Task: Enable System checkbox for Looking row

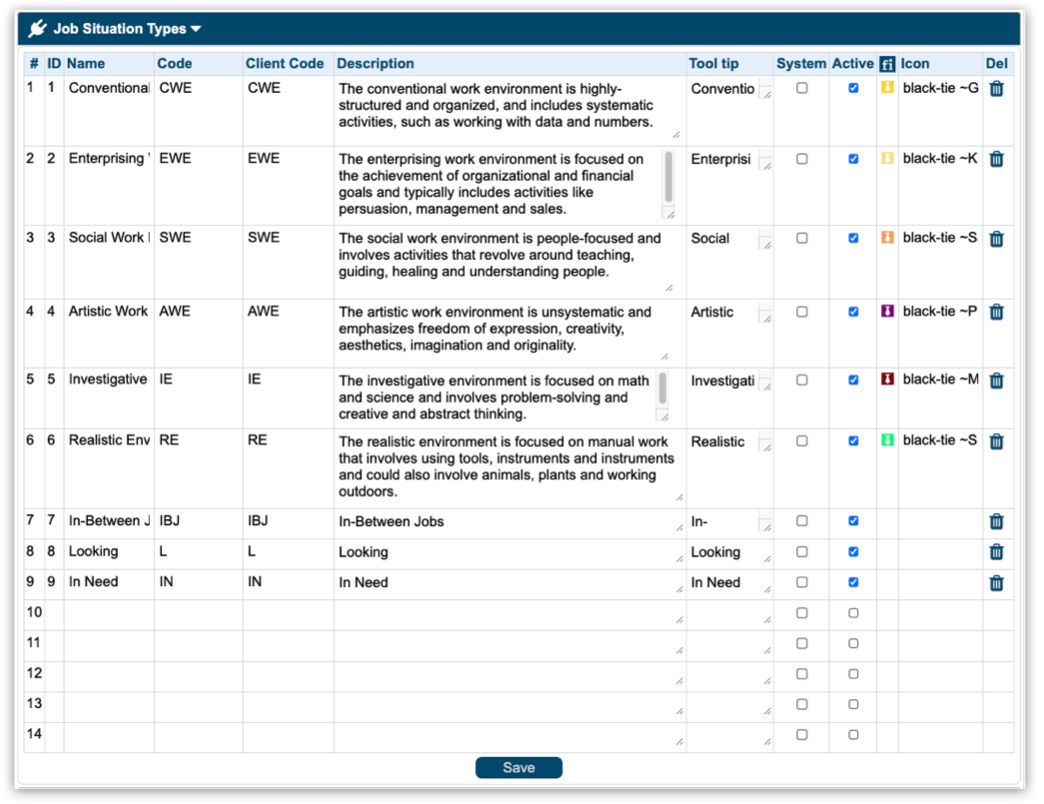Action: pyautogui.click(x=802, y=552)
